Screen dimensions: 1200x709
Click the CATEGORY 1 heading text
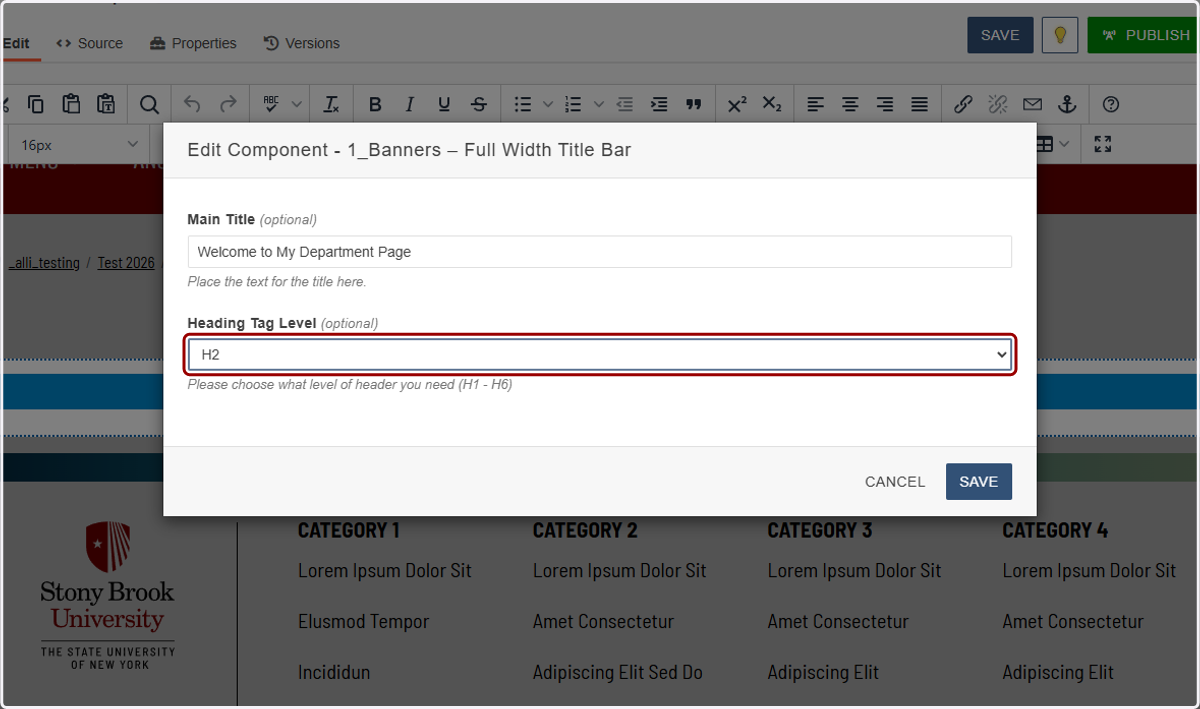349,530
